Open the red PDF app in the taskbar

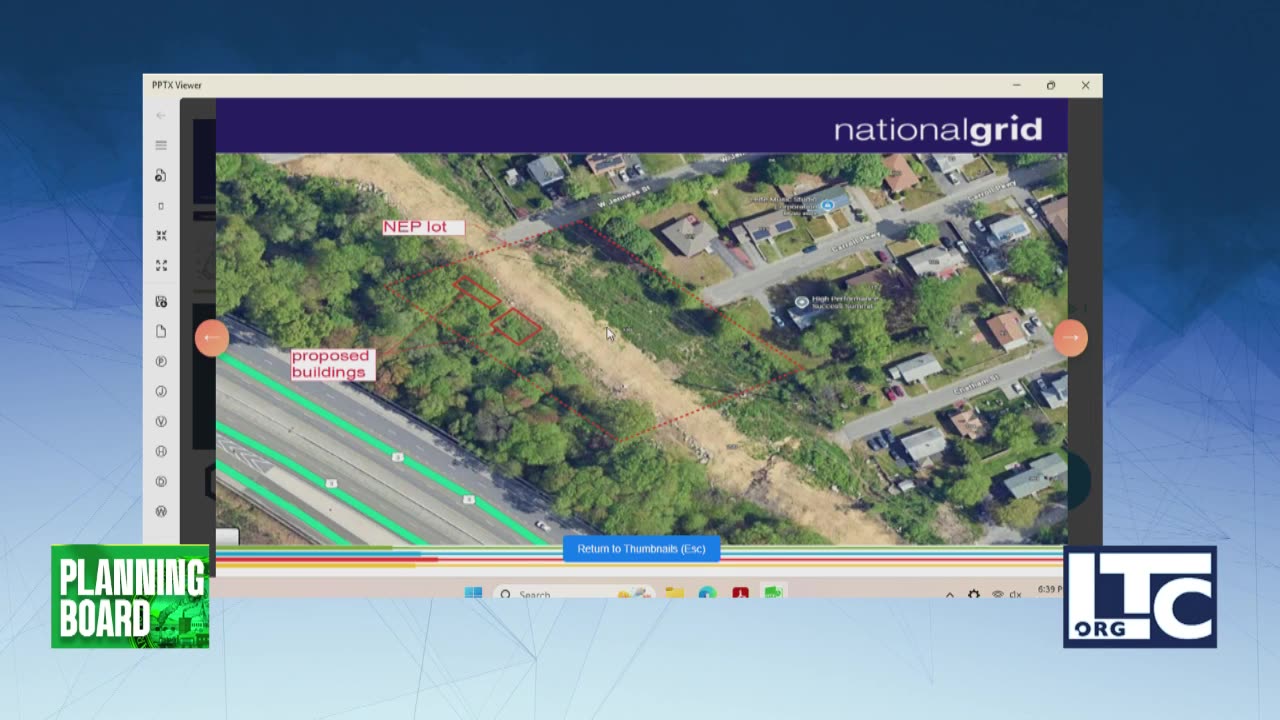[x=740, y=593]
